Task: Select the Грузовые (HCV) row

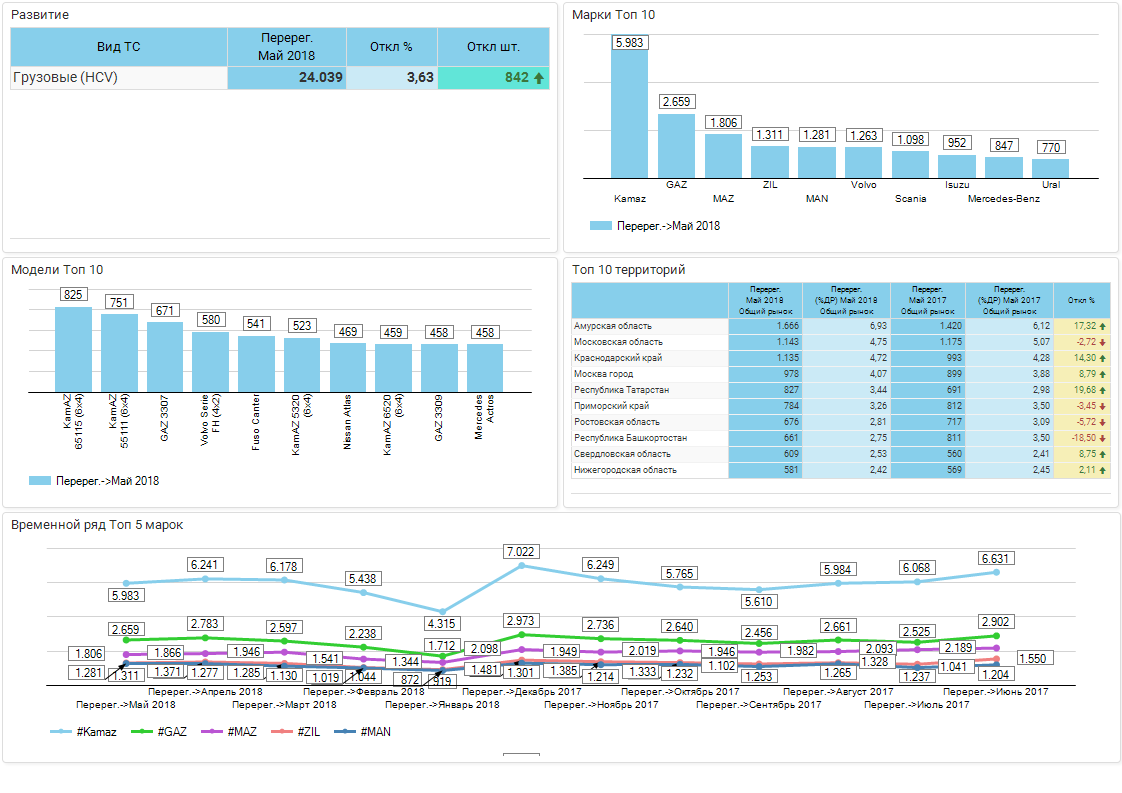Action: [x=119, y=78]
